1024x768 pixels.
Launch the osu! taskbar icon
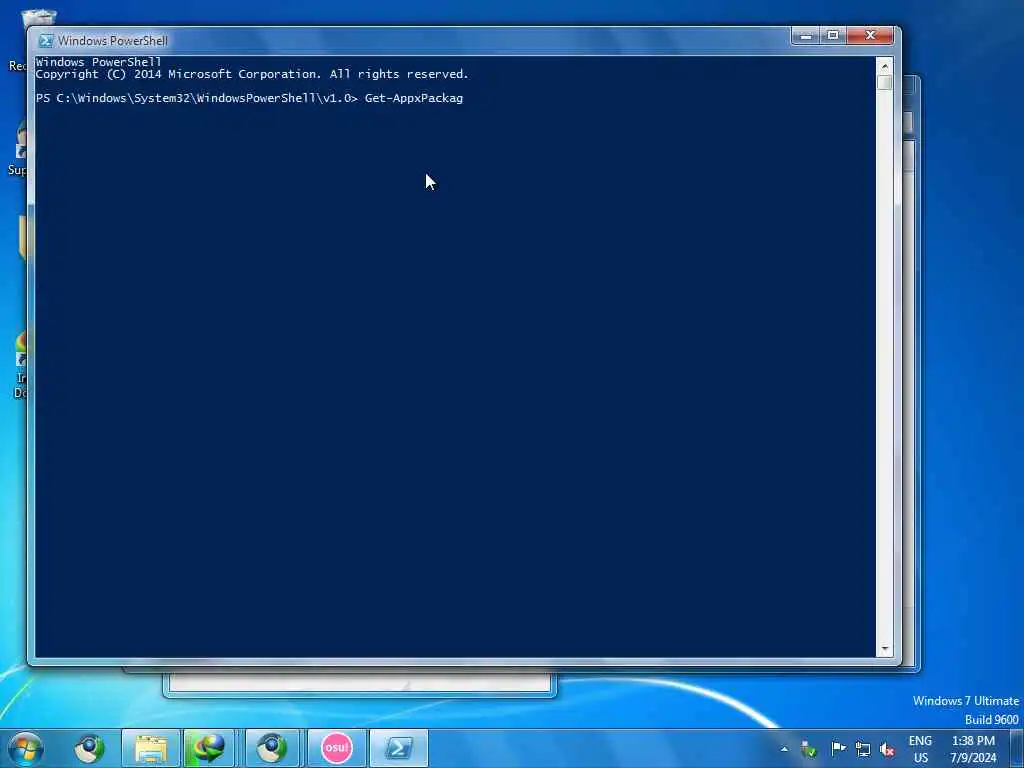click(337, 748)
